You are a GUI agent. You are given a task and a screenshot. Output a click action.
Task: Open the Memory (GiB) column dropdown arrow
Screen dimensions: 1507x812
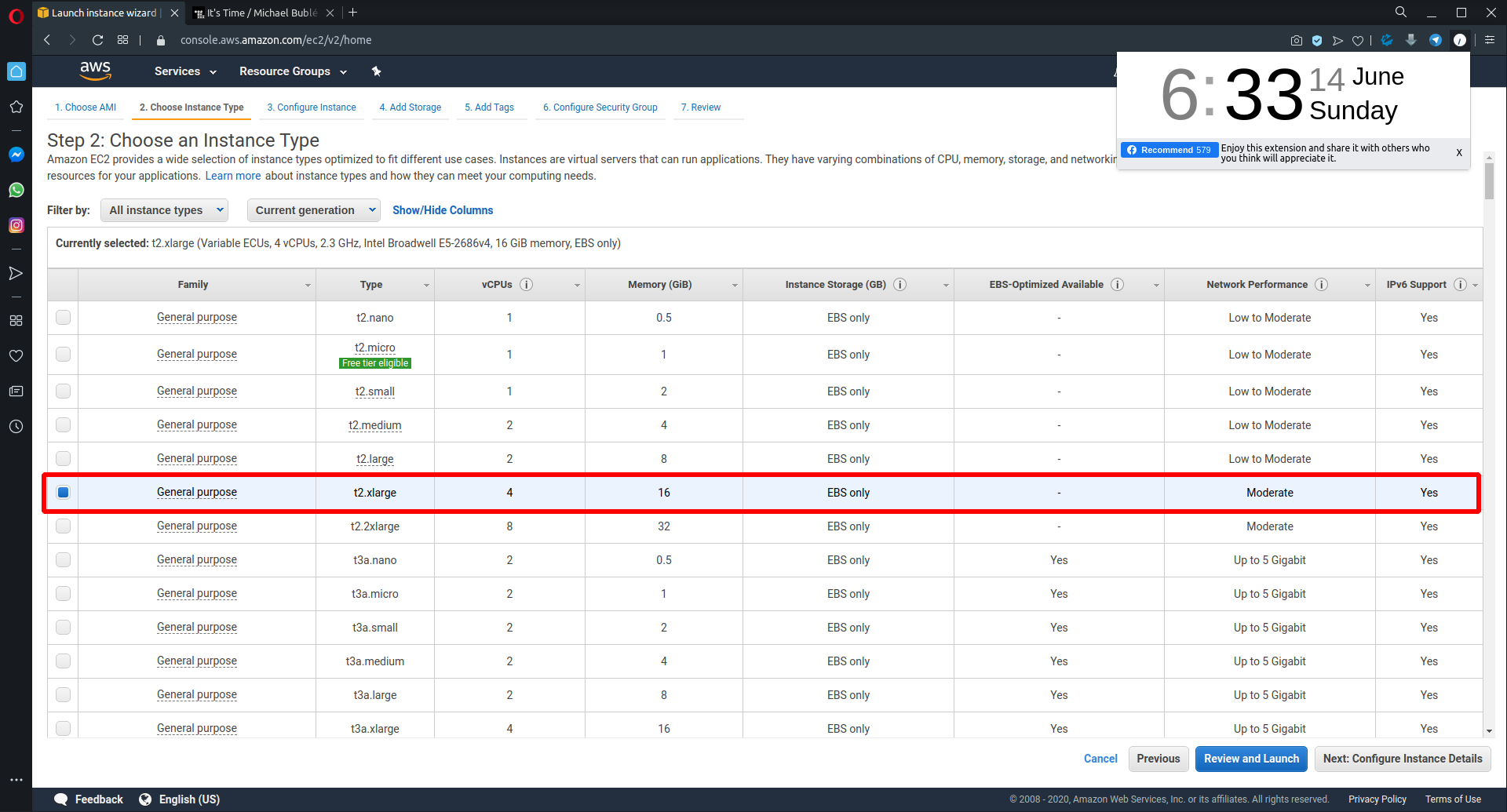pos(735,286)
